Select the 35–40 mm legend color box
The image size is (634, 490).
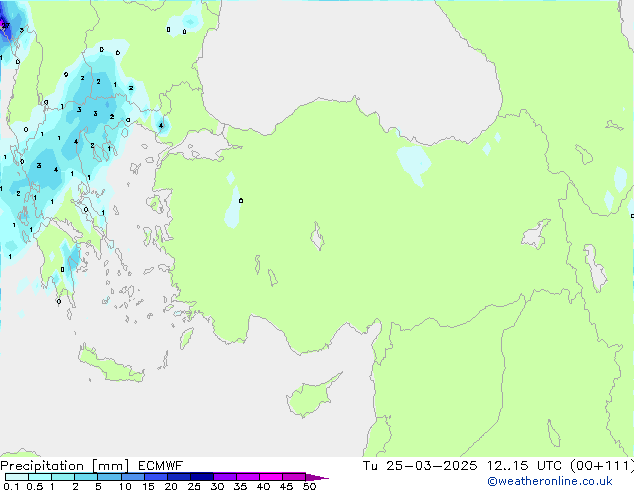[x=247, y=477]
